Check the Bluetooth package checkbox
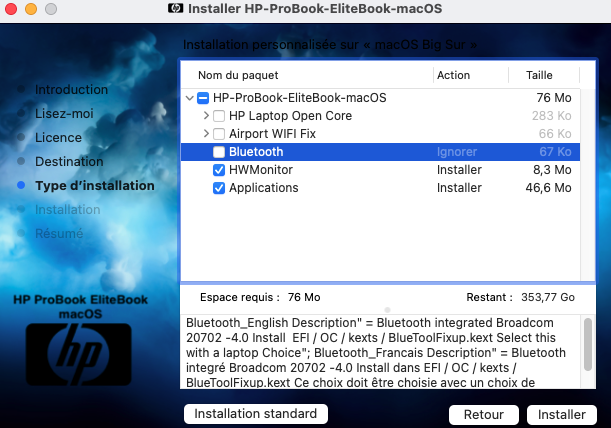611x428 pixels. pyautogui.click(x=219, y=152)
